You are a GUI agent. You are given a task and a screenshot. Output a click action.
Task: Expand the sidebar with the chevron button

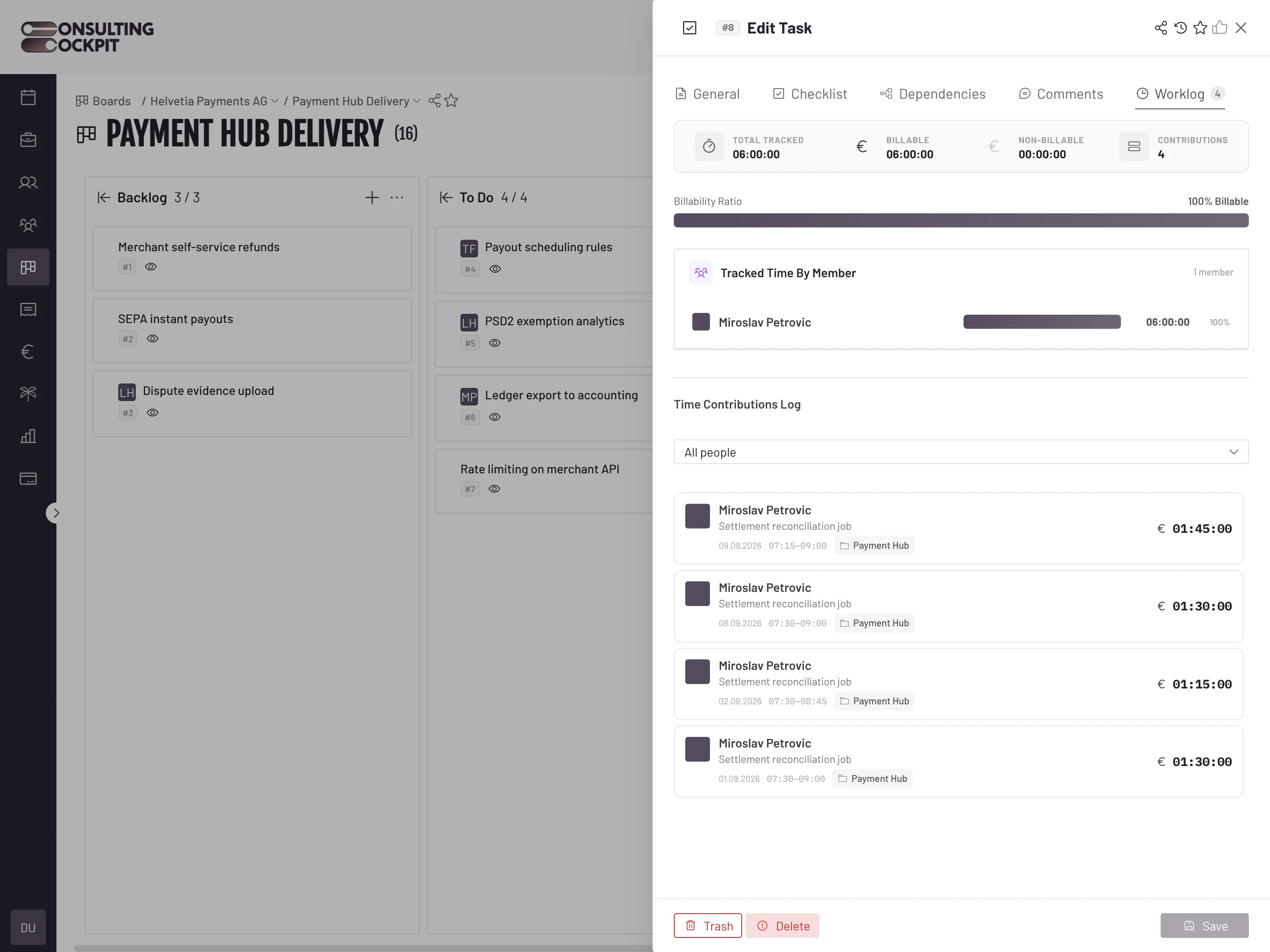pos(56,513)
